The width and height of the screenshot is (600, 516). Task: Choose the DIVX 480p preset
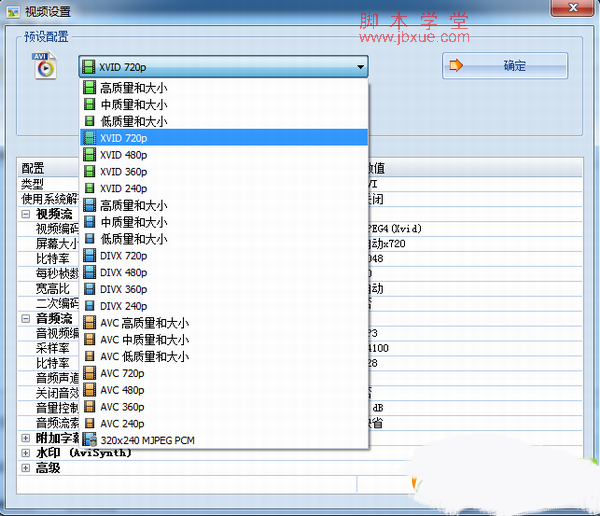224,273
